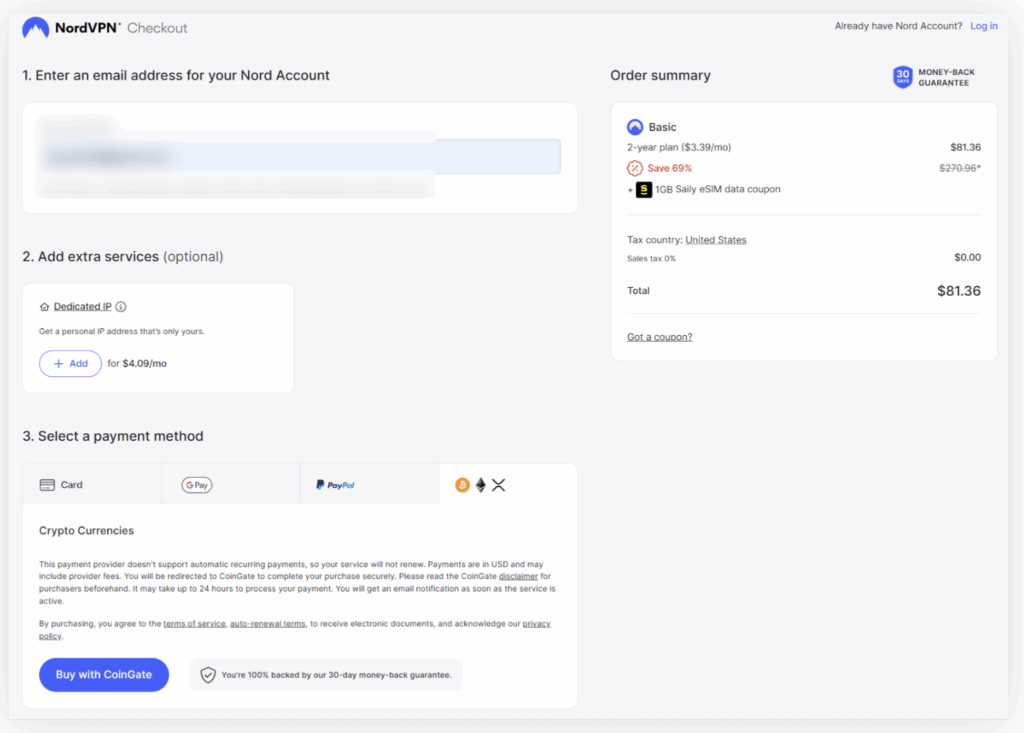Screen dimensions: 1024x733
Task: Select the Google Pay payment tab
Action: pos(231,484)
